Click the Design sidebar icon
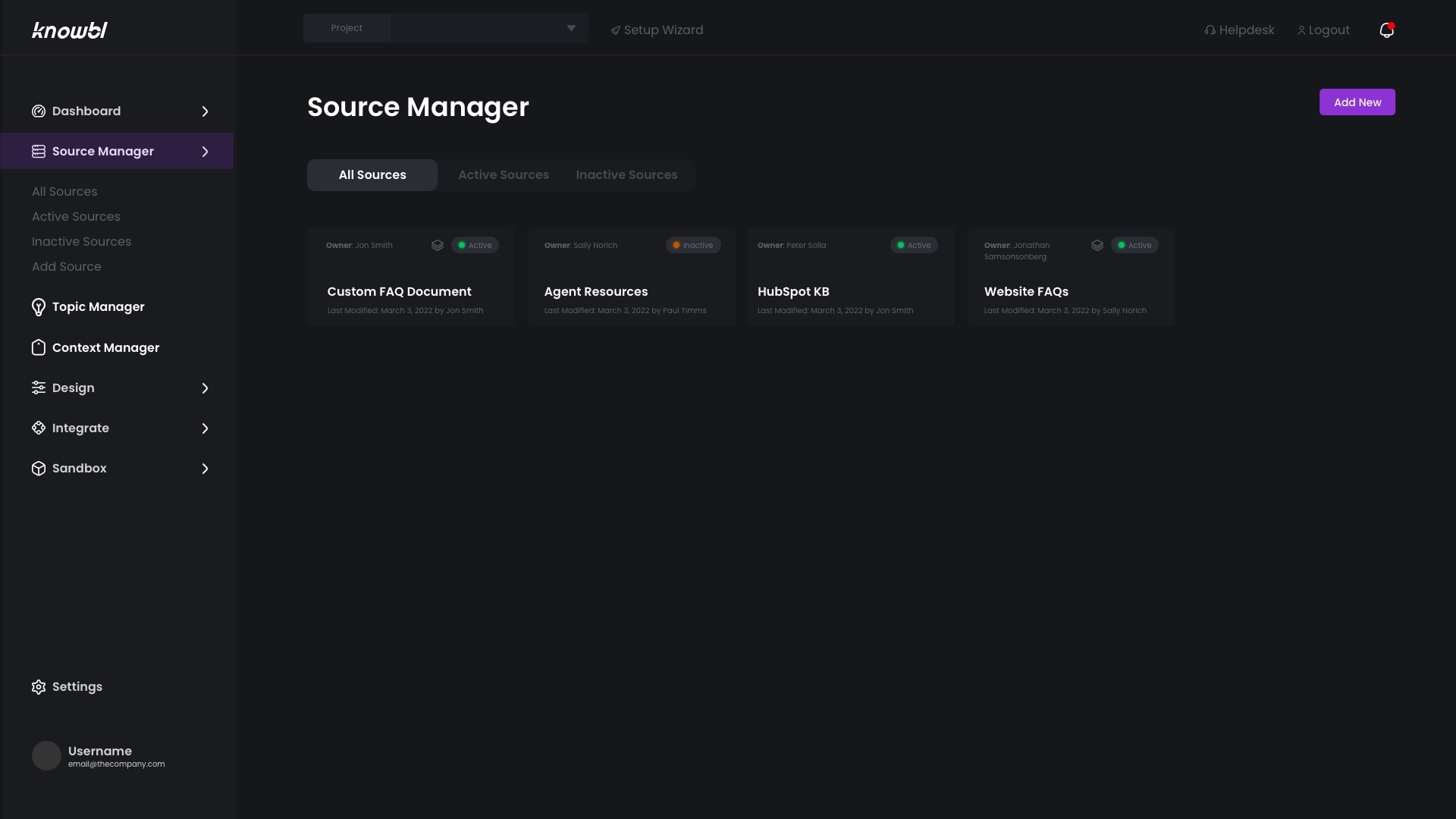Viewport: 1456px width, 819px height. coord(38,389)
